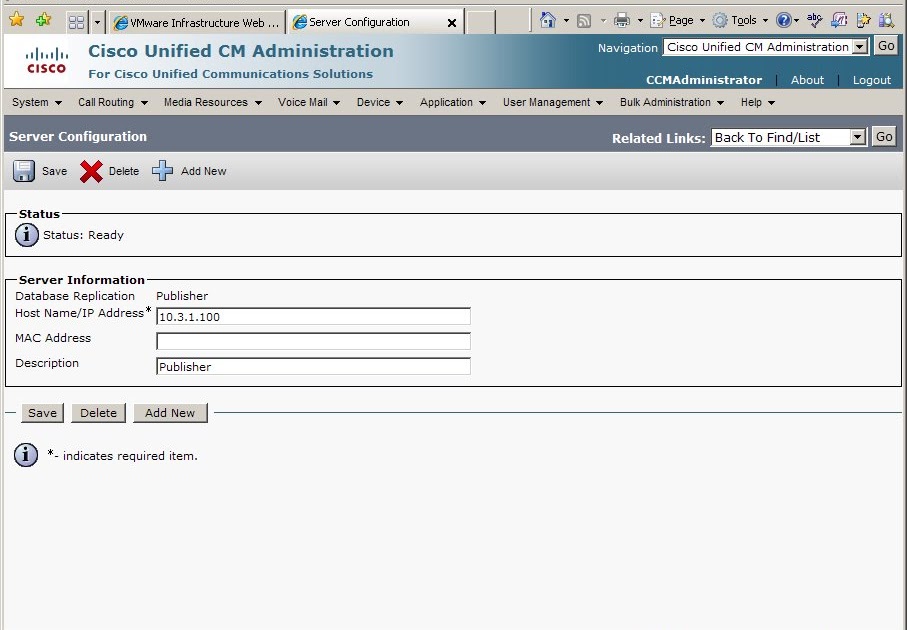Viewport: 907px width, 630px height.
Task: Open the Bulk Administration menu
Action: (672, 102)
